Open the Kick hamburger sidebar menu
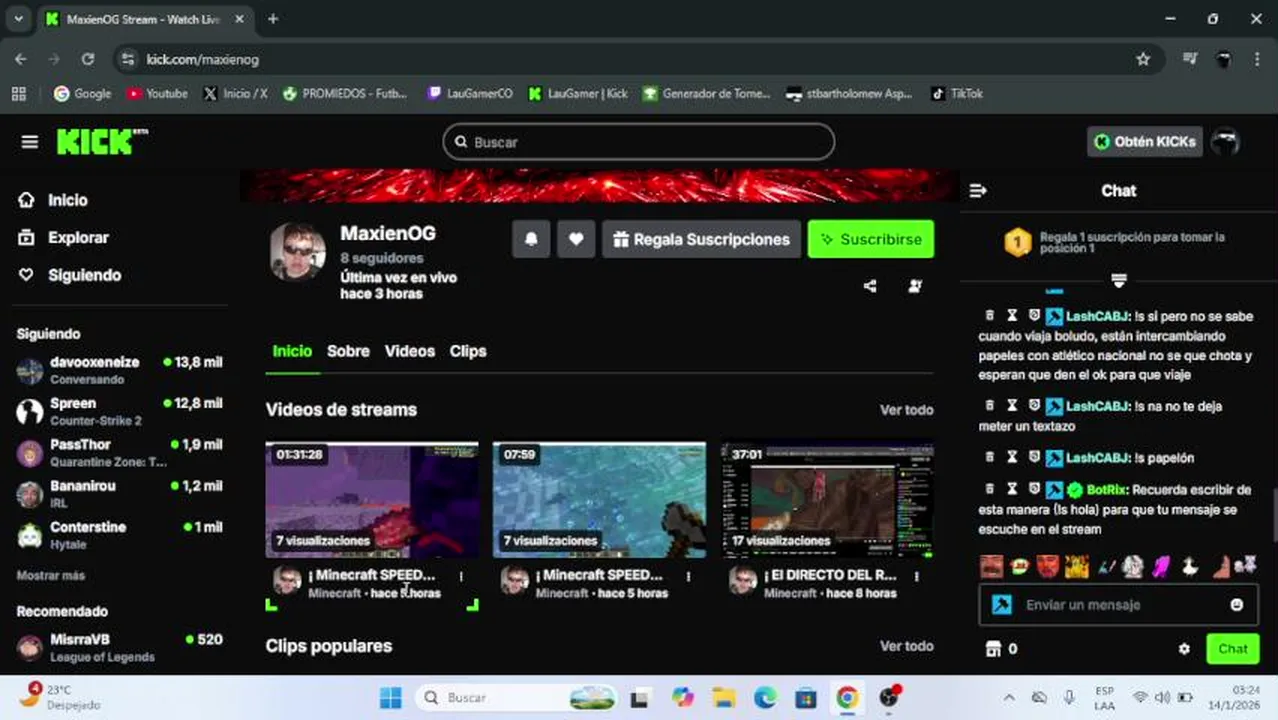Viewport: 1278px width, 720px height. click(29, 142)
